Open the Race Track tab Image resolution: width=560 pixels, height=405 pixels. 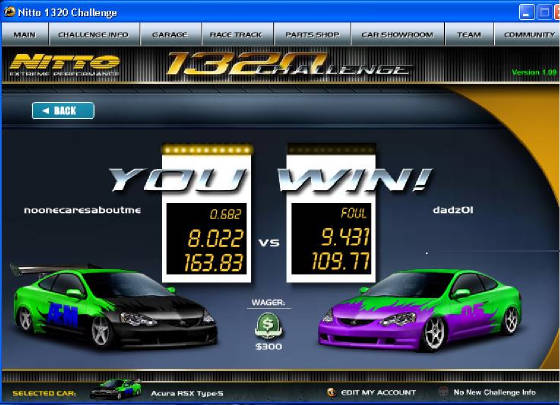237,34
